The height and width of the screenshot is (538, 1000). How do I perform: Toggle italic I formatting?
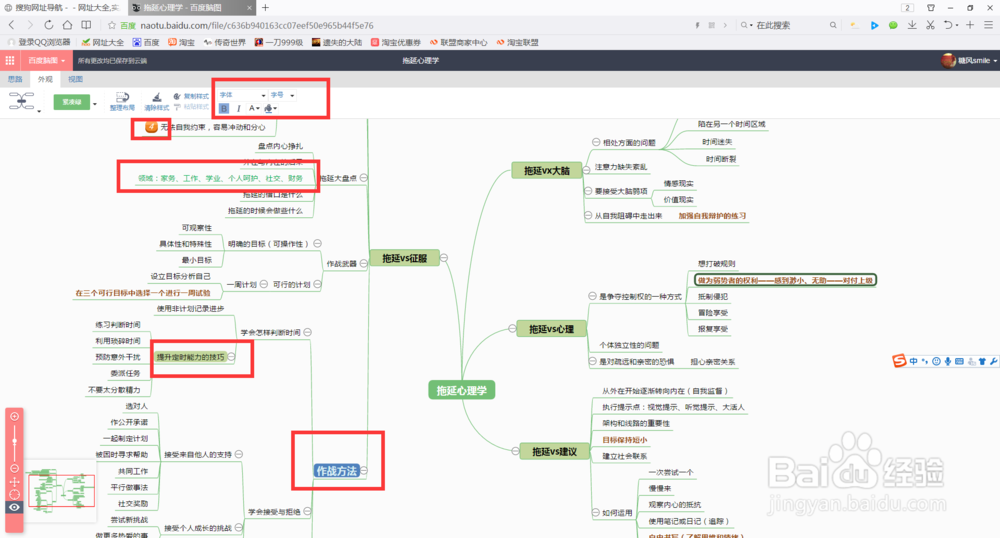coord(239,108)
